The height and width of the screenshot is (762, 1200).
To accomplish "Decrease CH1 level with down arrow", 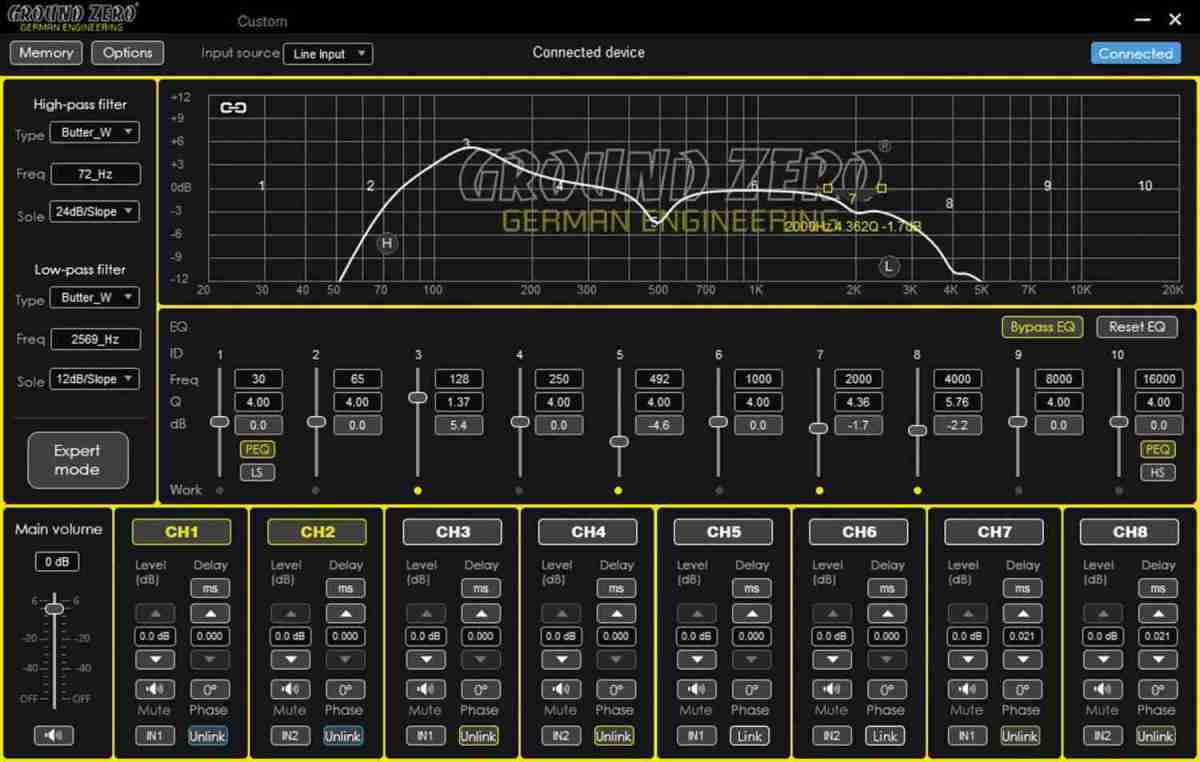I will 155,659.
